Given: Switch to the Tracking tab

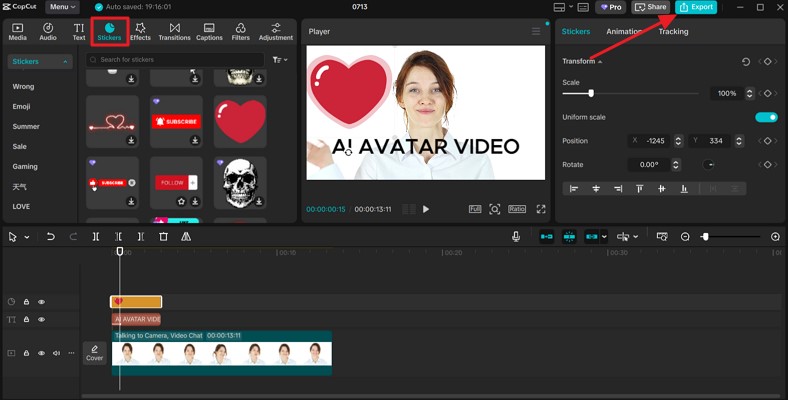Looking at the screenshot, I should tap(673, 31).
